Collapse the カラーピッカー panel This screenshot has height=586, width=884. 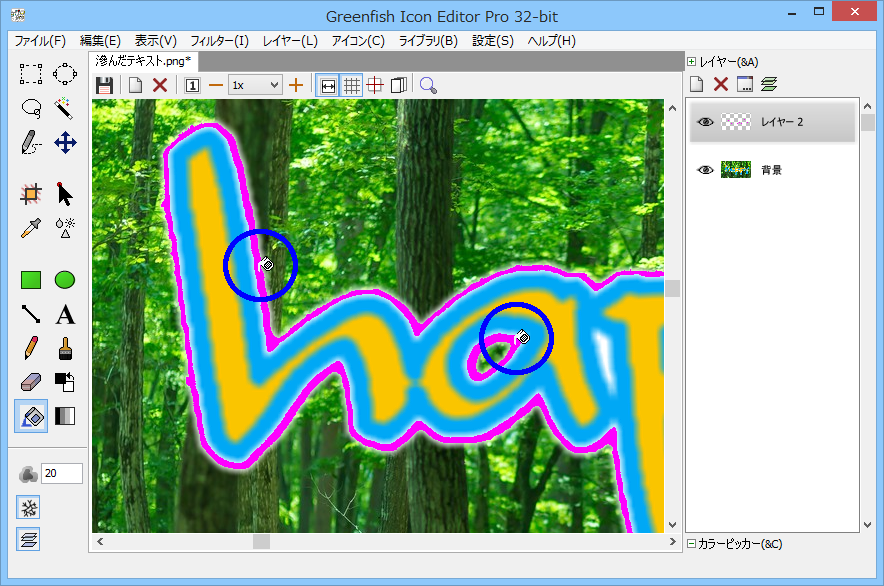(x=692, y=544)
